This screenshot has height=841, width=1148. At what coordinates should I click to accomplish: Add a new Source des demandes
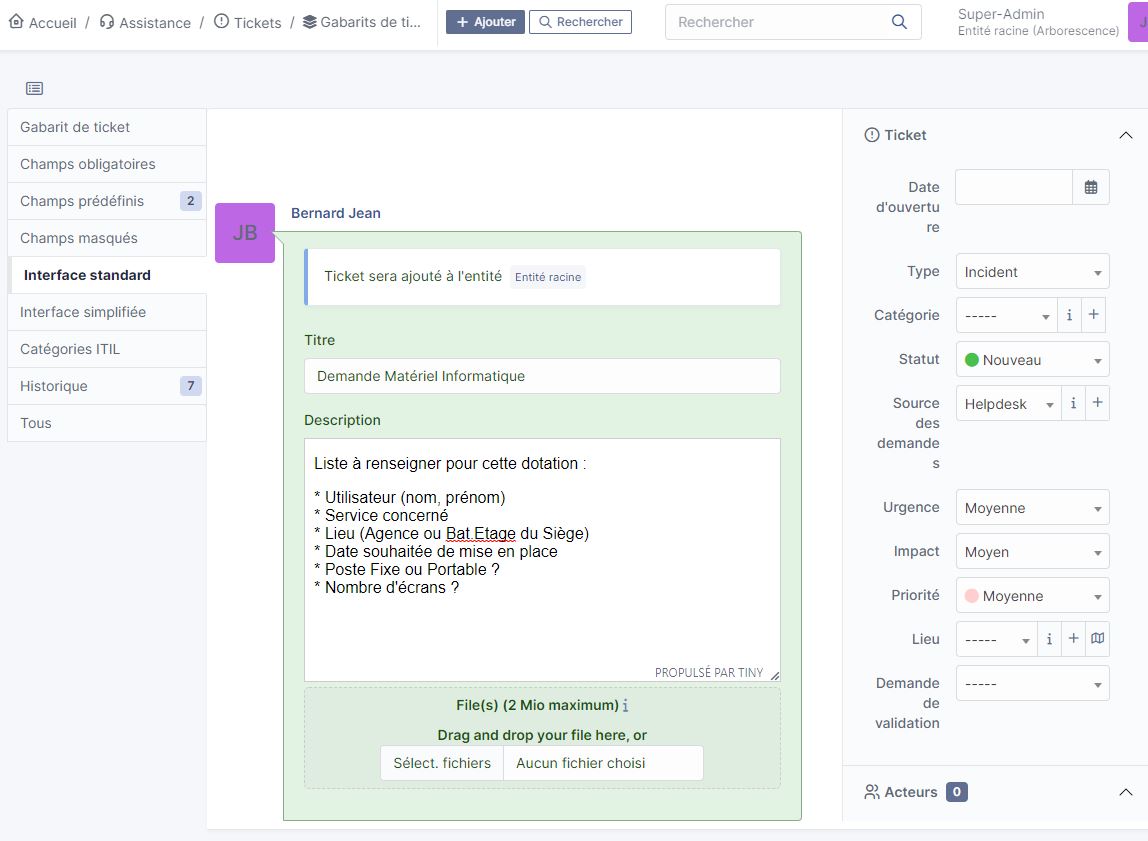pyautogui.click(x=1097, y=403)
